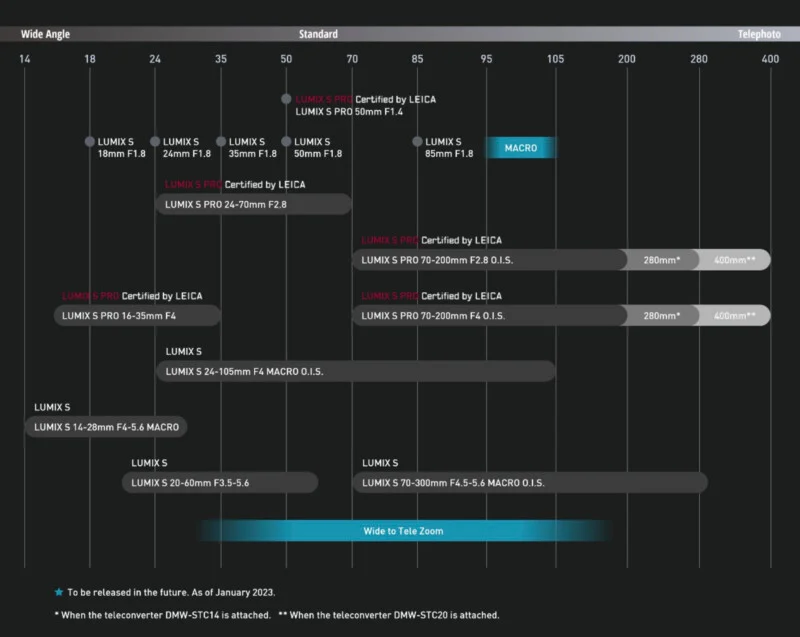Click the blue star in the footnote
Viewport: 800px width, 637px height.
tap(59, 592)
